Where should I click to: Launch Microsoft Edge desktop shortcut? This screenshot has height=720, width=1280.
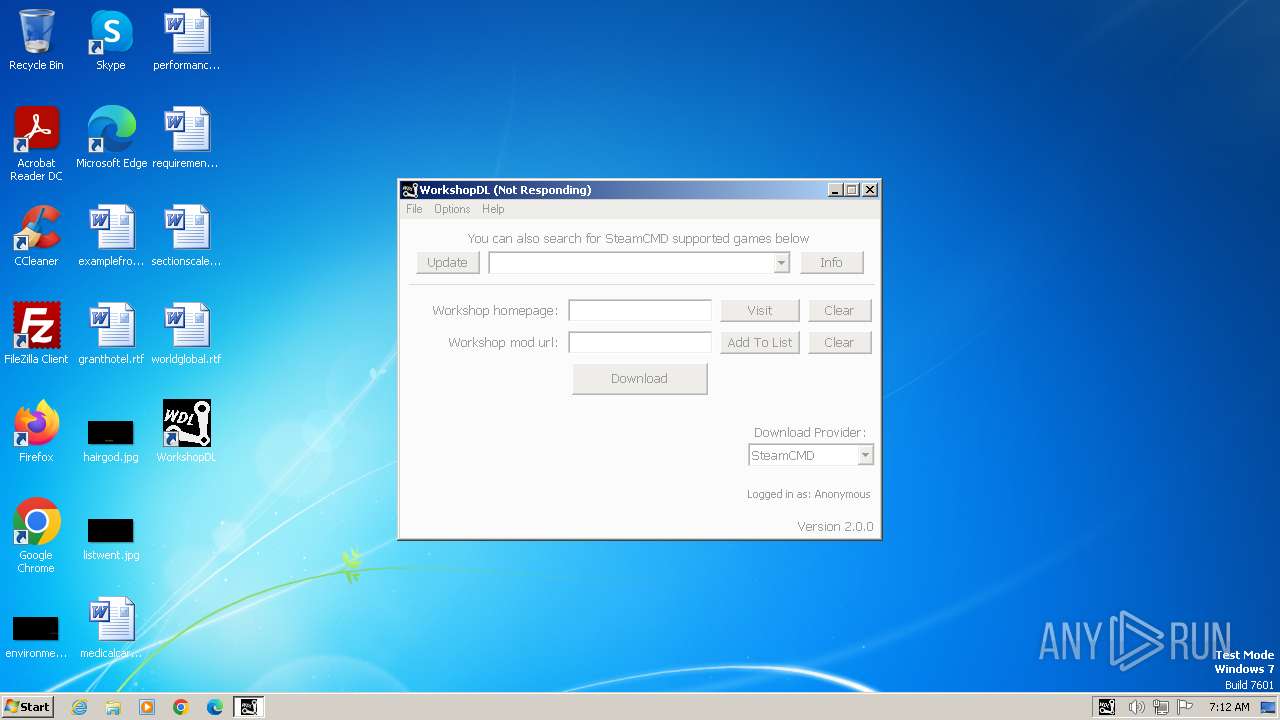pyautogui.click(x=111, y=138)
